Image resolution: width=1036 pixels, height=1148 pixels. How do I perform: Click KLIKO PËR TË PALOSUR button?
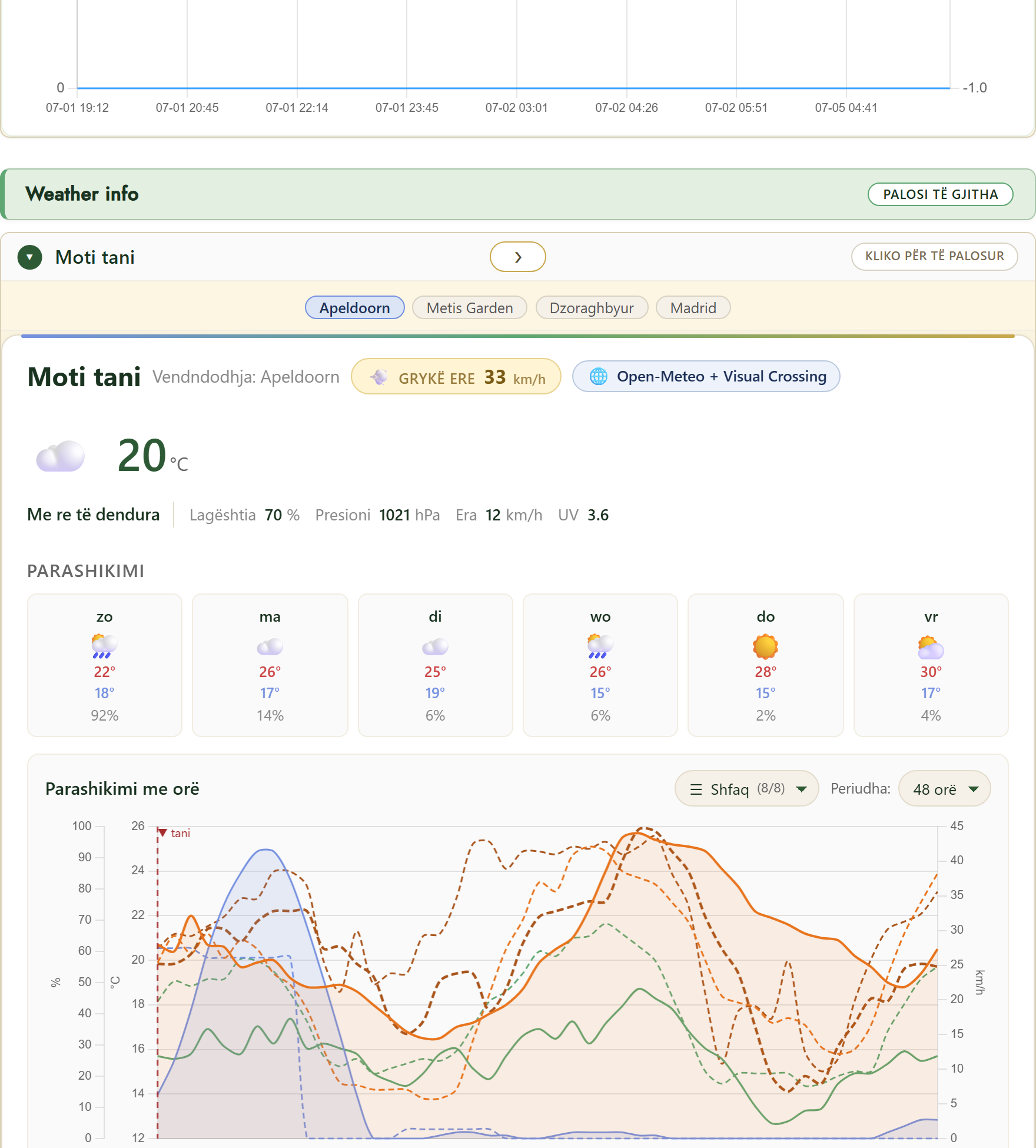(x=934, y=256)
